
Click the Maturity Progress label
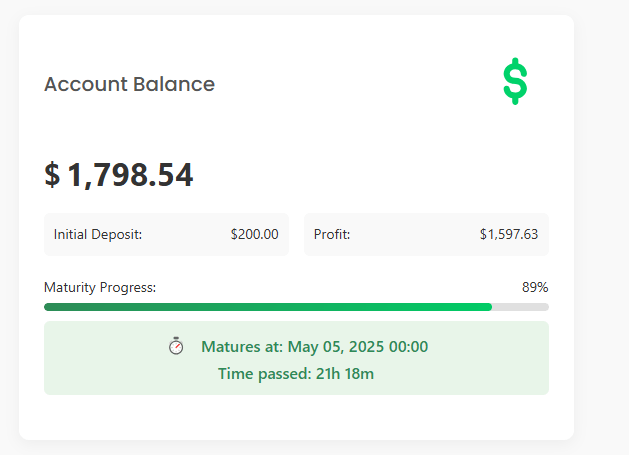tap(100, 288)
